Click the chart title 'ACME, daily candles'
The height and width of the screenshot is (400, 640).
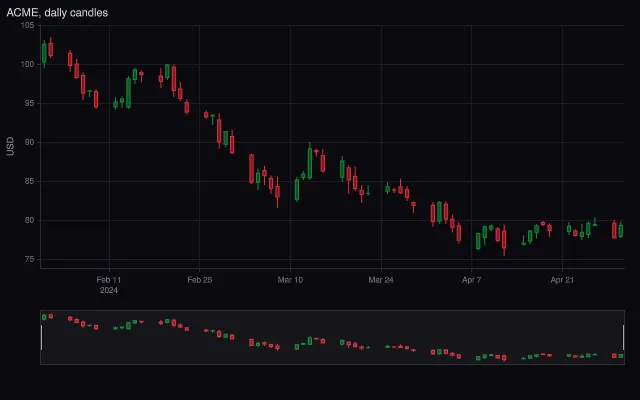[57, 13]
